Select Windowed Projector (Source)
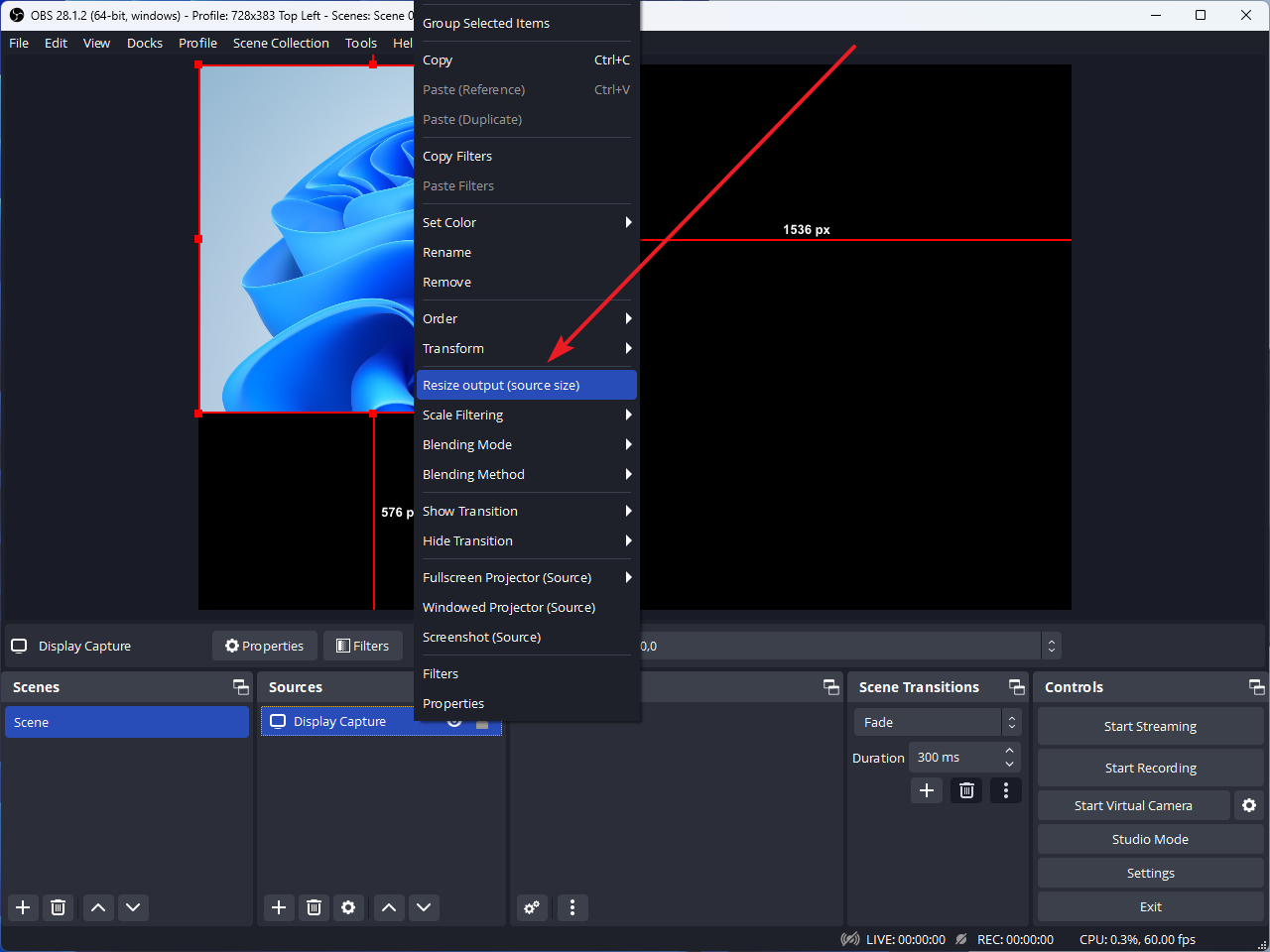Image resolution: width=1270 pixels, height=952 pixels. coord(526,607)
